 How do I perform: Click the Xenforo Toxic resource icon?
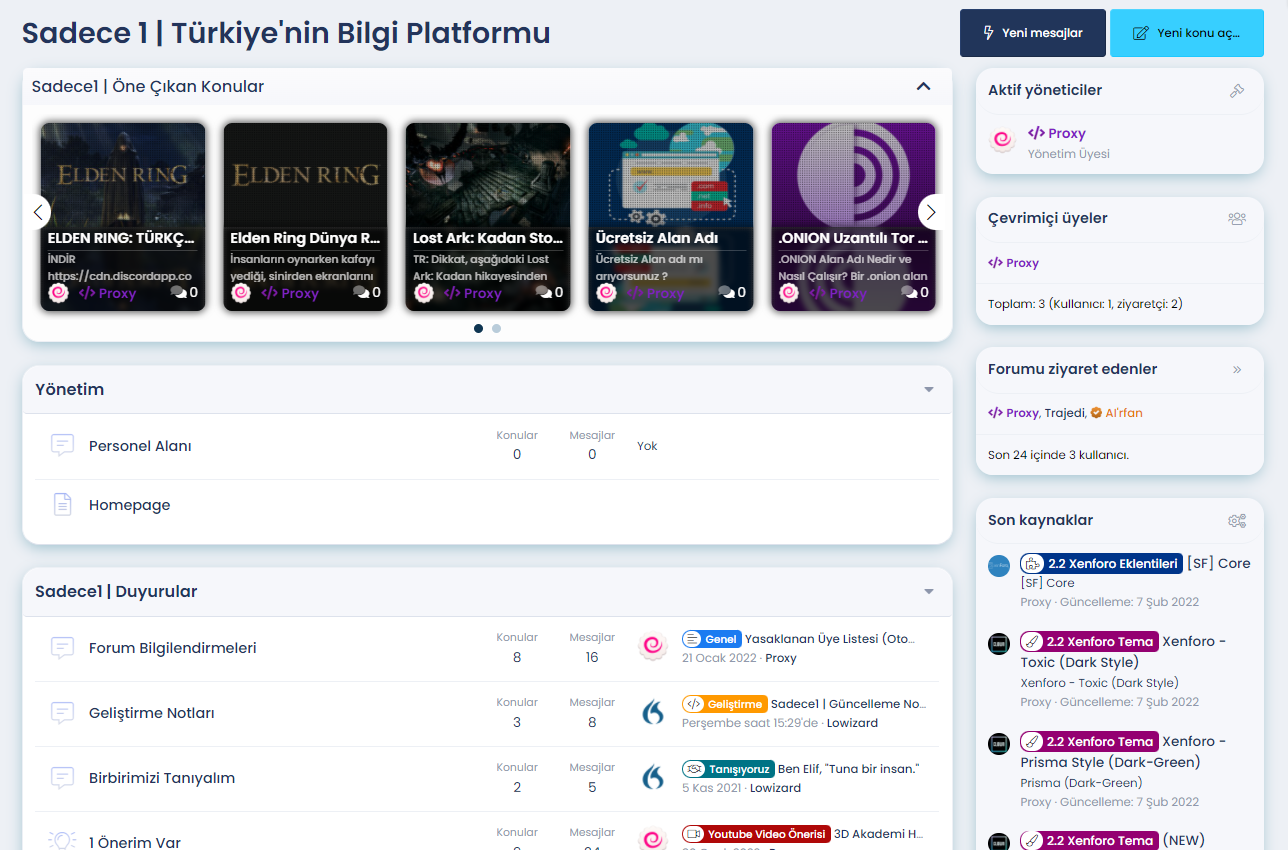click(x=999, y=644)
